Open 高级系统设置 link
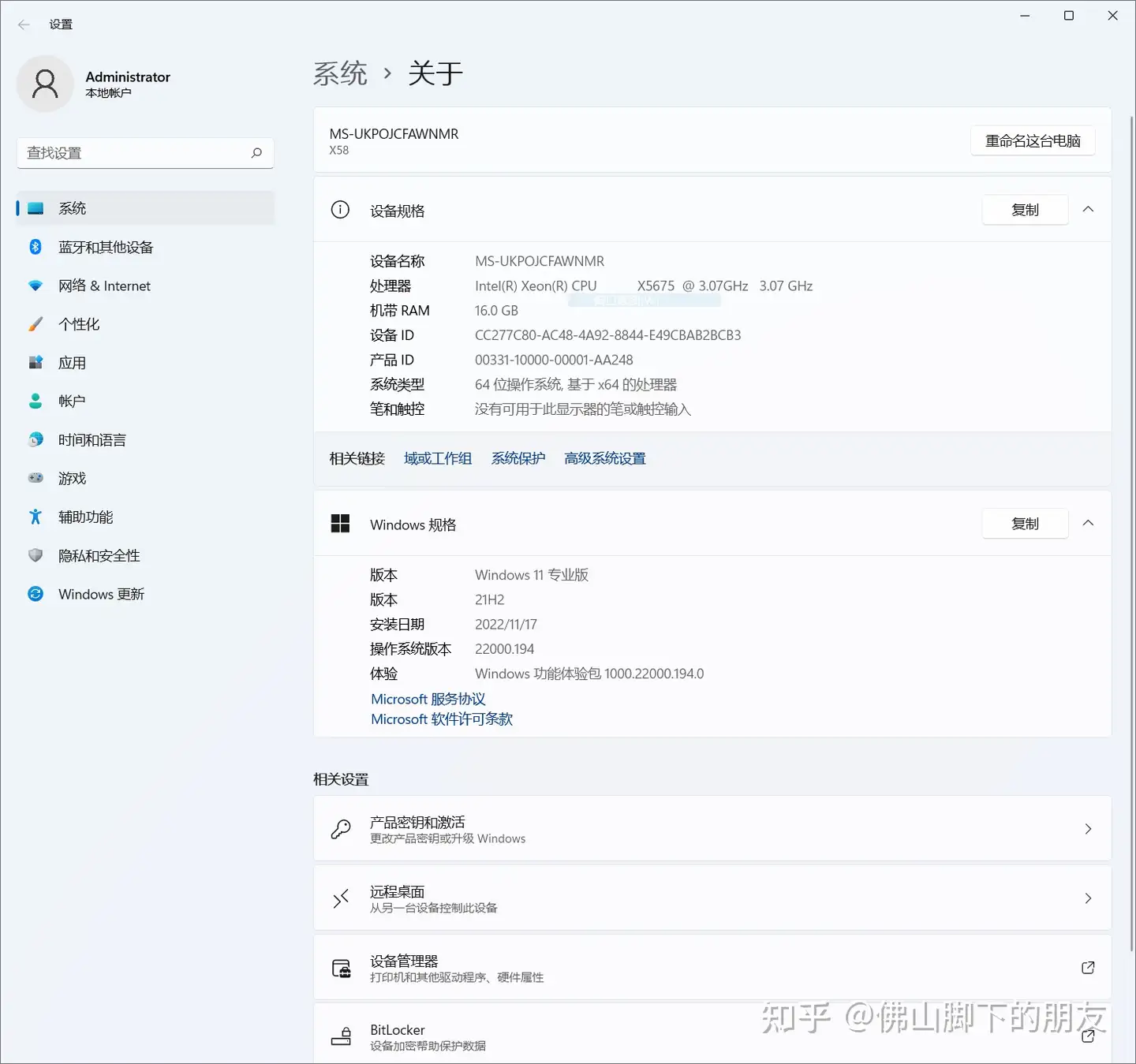The image size is (1136, 1064). 605,458
